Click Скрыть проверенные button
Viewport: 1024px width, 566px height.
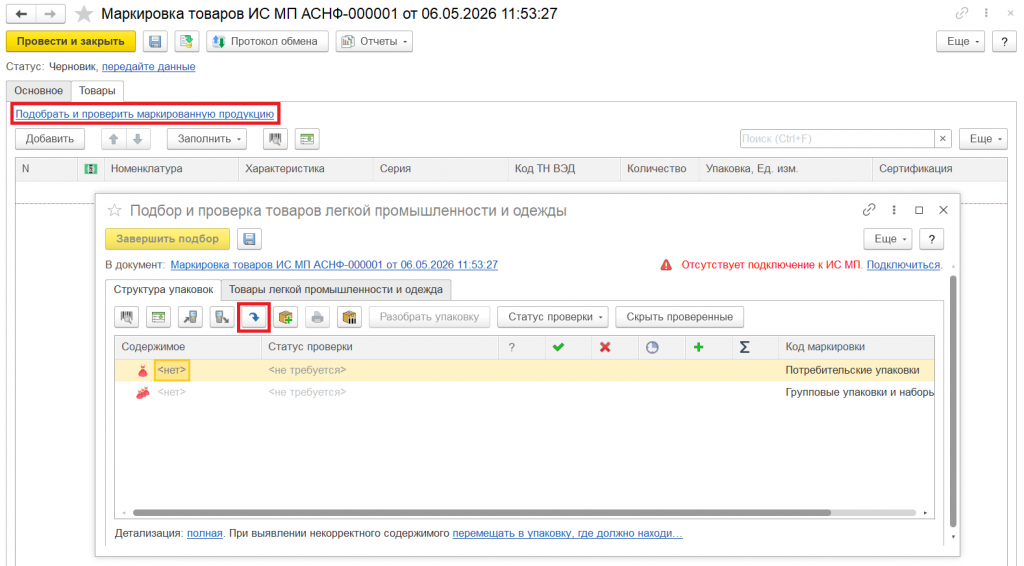tap(679, 317)
